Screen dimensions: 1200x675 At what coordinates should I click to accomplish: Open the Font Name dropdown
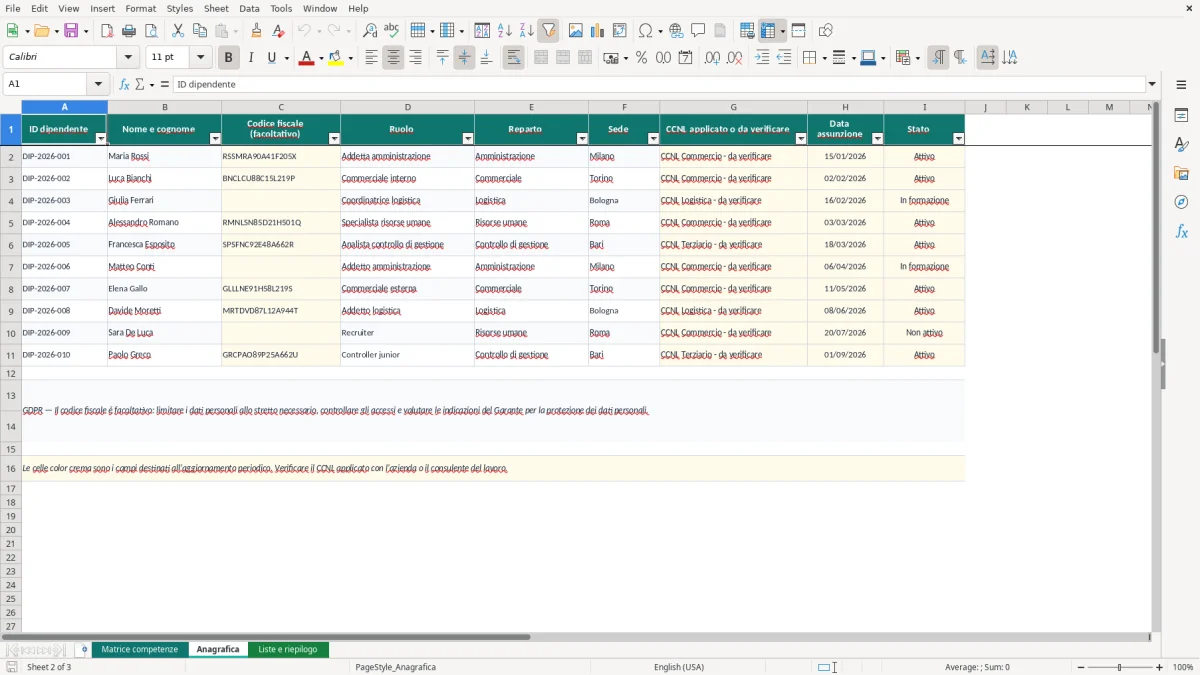(128, 58)
